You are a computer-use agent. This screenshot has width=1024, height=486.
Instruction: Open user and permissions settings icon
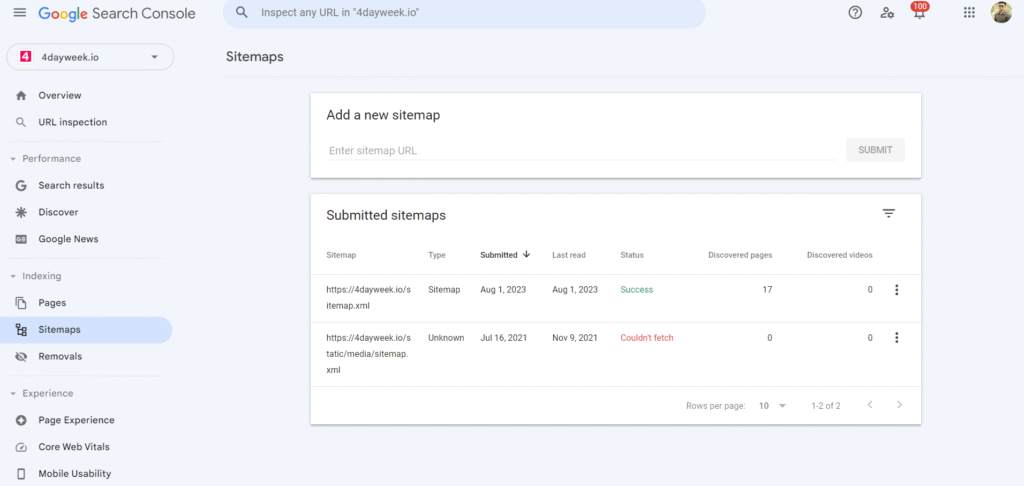pos(887,12)
